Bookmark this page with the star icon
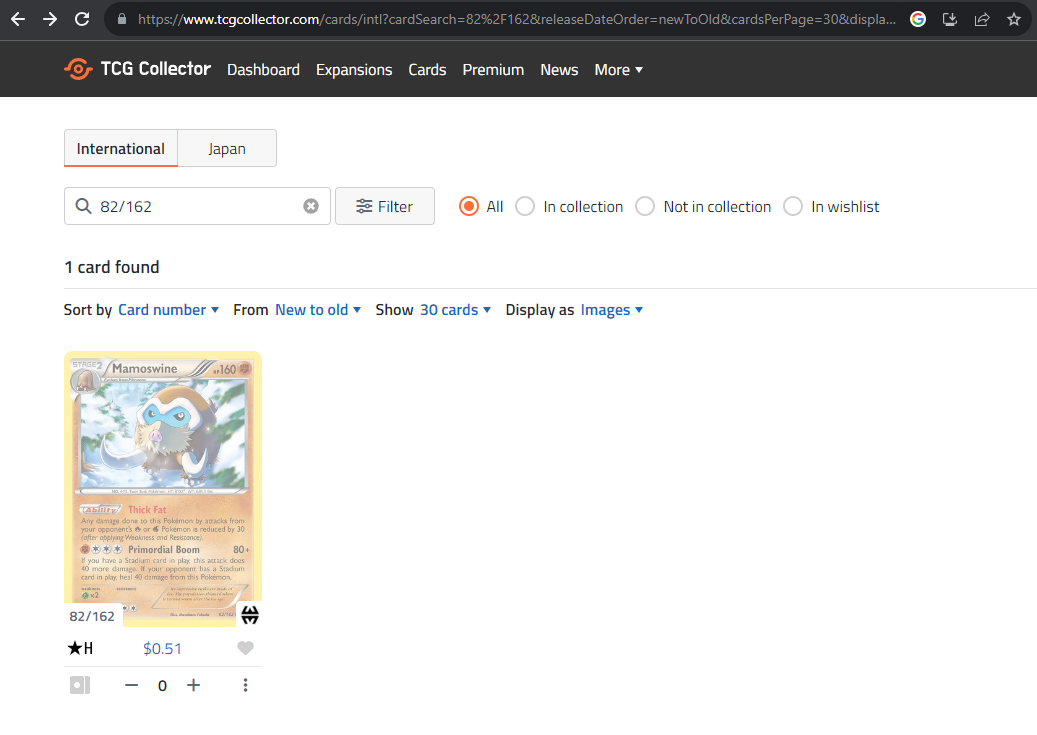Viewport: 1037px width, 735px height. [x=1013, y=19]
